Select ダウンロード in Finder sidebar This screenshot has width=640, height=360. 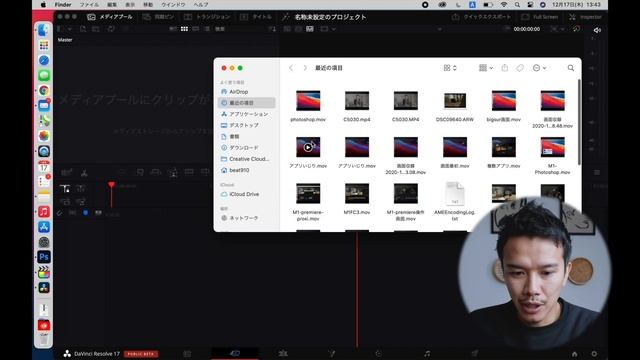pyautogui.click(x=247, y=148)
